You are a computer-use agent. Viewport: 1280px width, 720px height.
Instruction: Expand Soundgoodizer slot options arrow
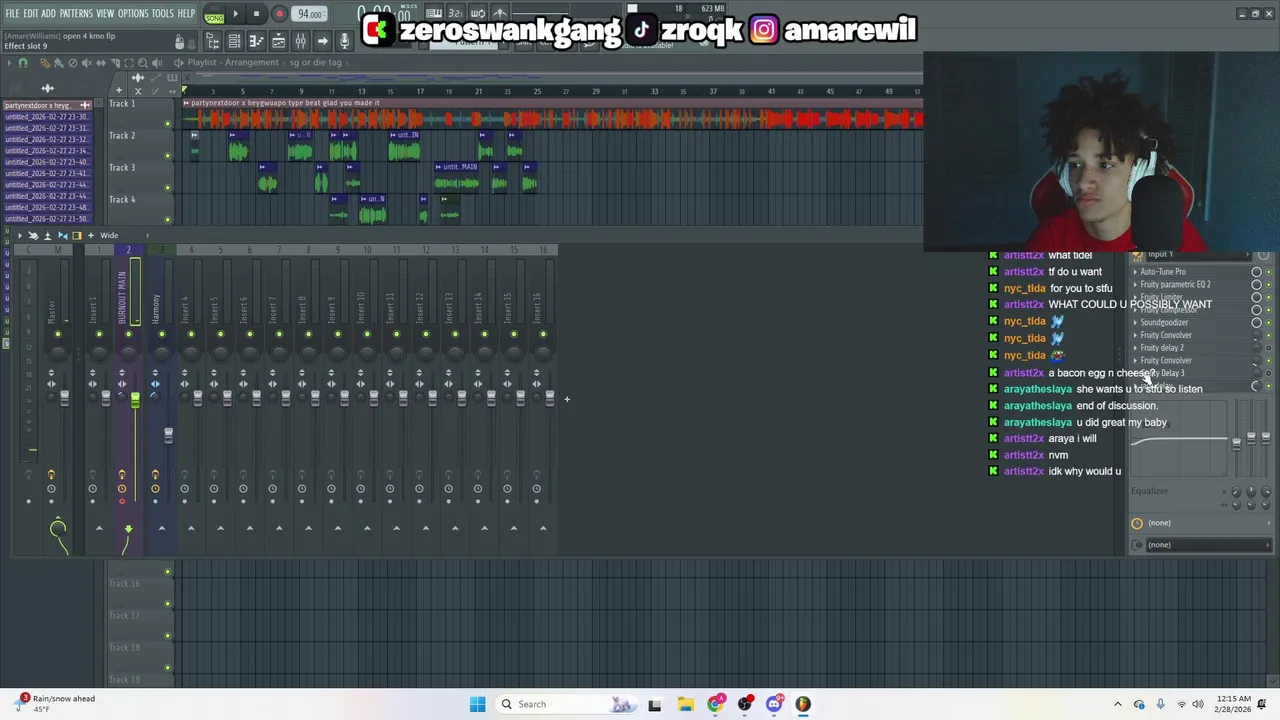(1135, 322)
